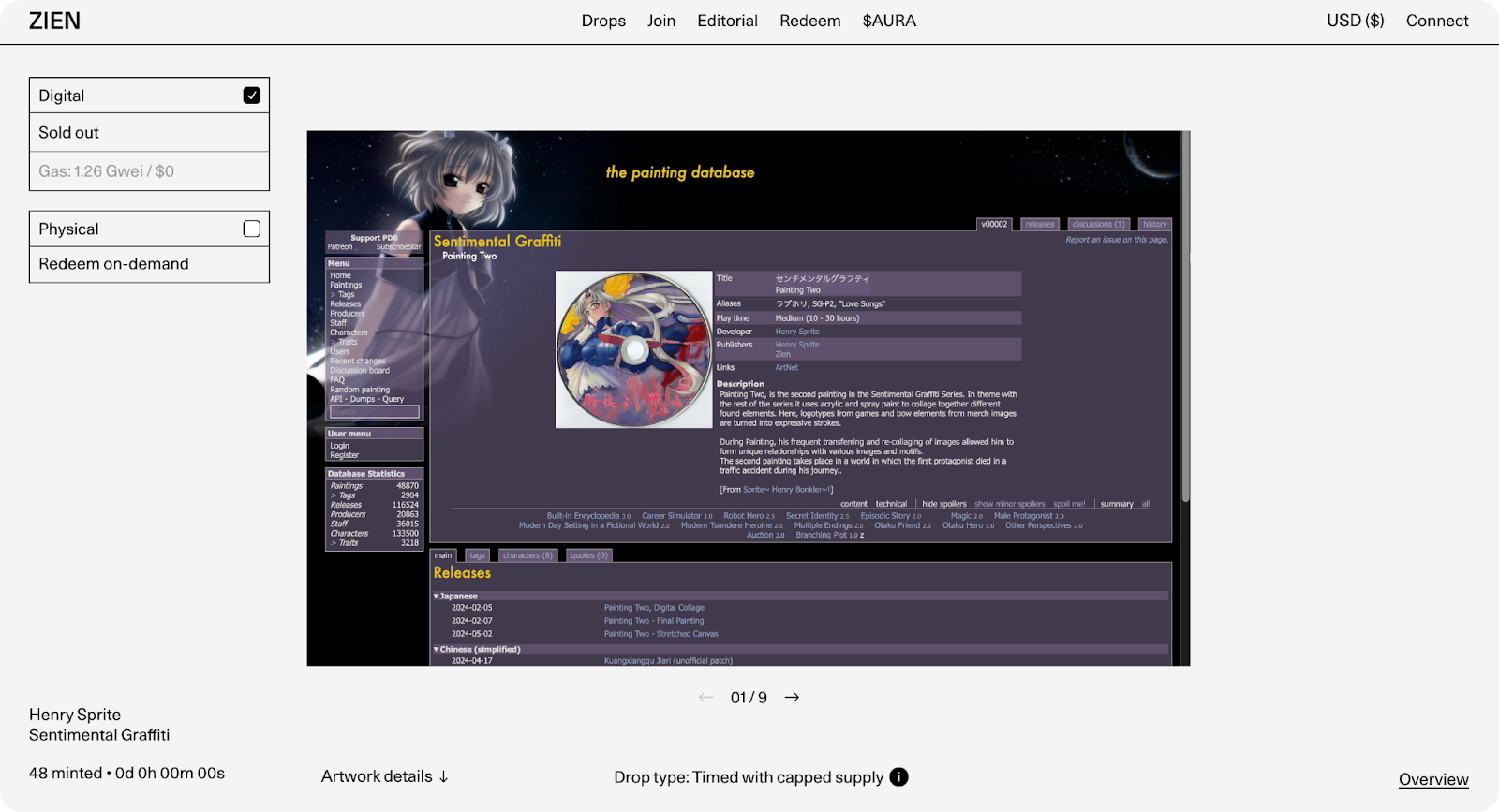Open the $AURA page
This screenshot has width=1499, height=812.
click(889, 21)
